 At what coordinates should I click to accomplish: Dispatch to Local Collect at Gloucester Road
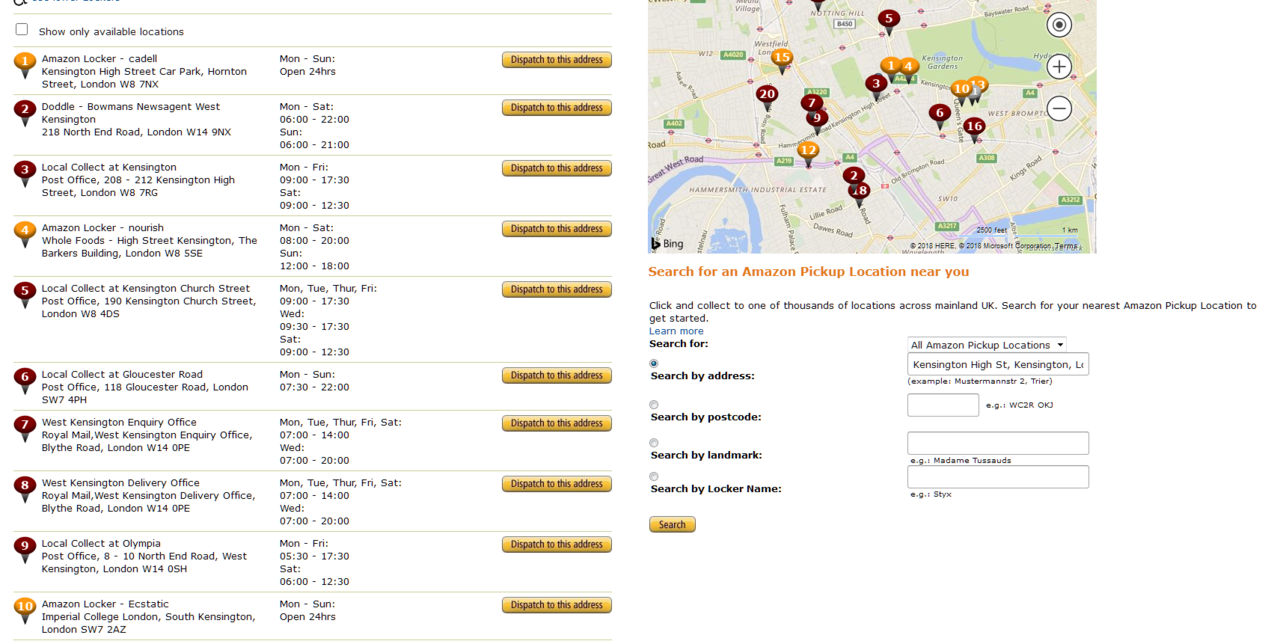pyautogui.click(x=557, y=376)
